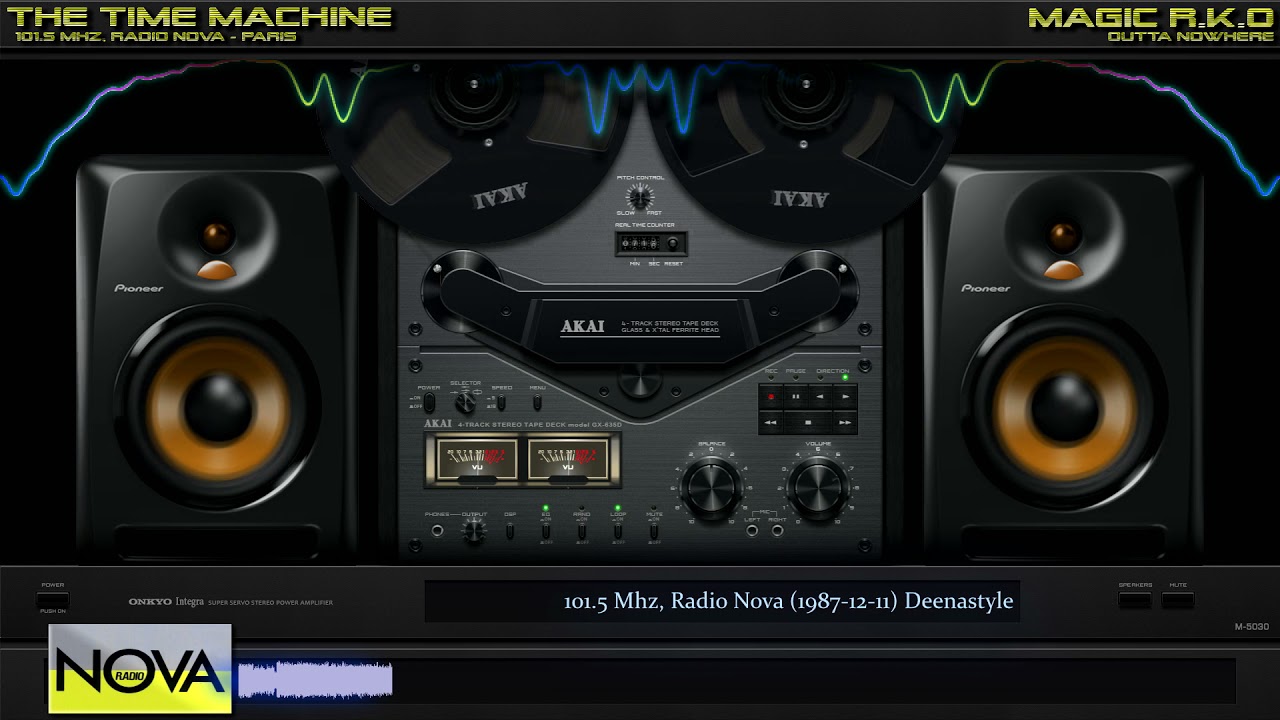Click the 'M-5030' model label
This screenshot has height=720, width=1280.
(1251, 626)
